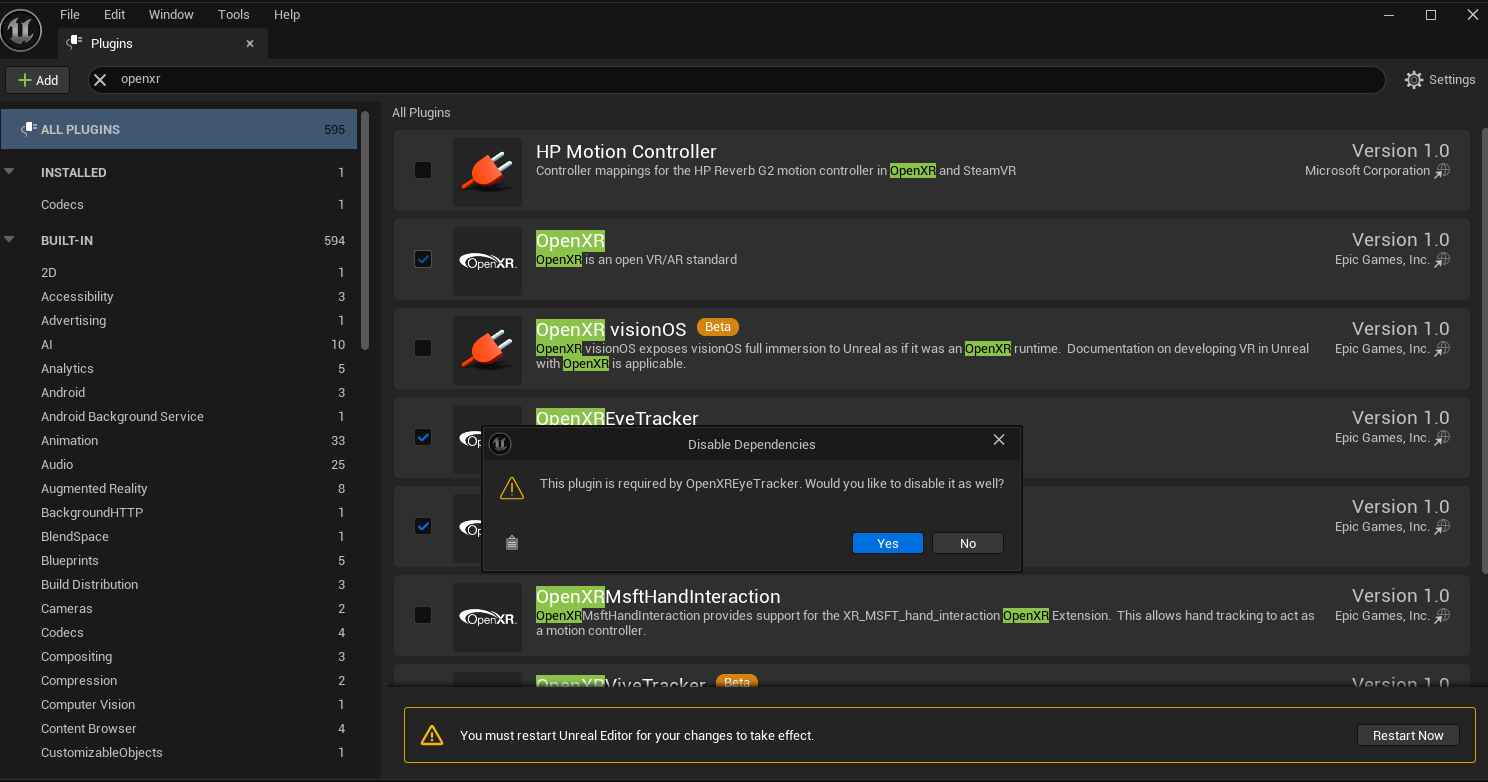This screenshot has height=782, width=1488.
Task: Click the OpenXRMsftHandInteraction logo icon
Action: pos(487,617)
